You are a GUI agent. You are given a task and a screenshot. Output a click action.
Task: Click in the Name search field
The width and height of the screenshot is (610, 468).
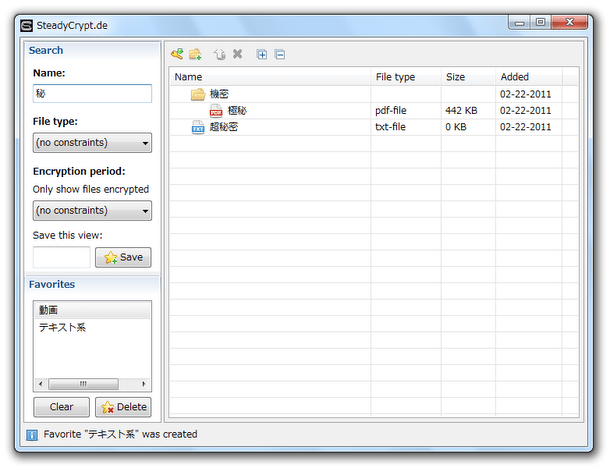tap(92, 93)
